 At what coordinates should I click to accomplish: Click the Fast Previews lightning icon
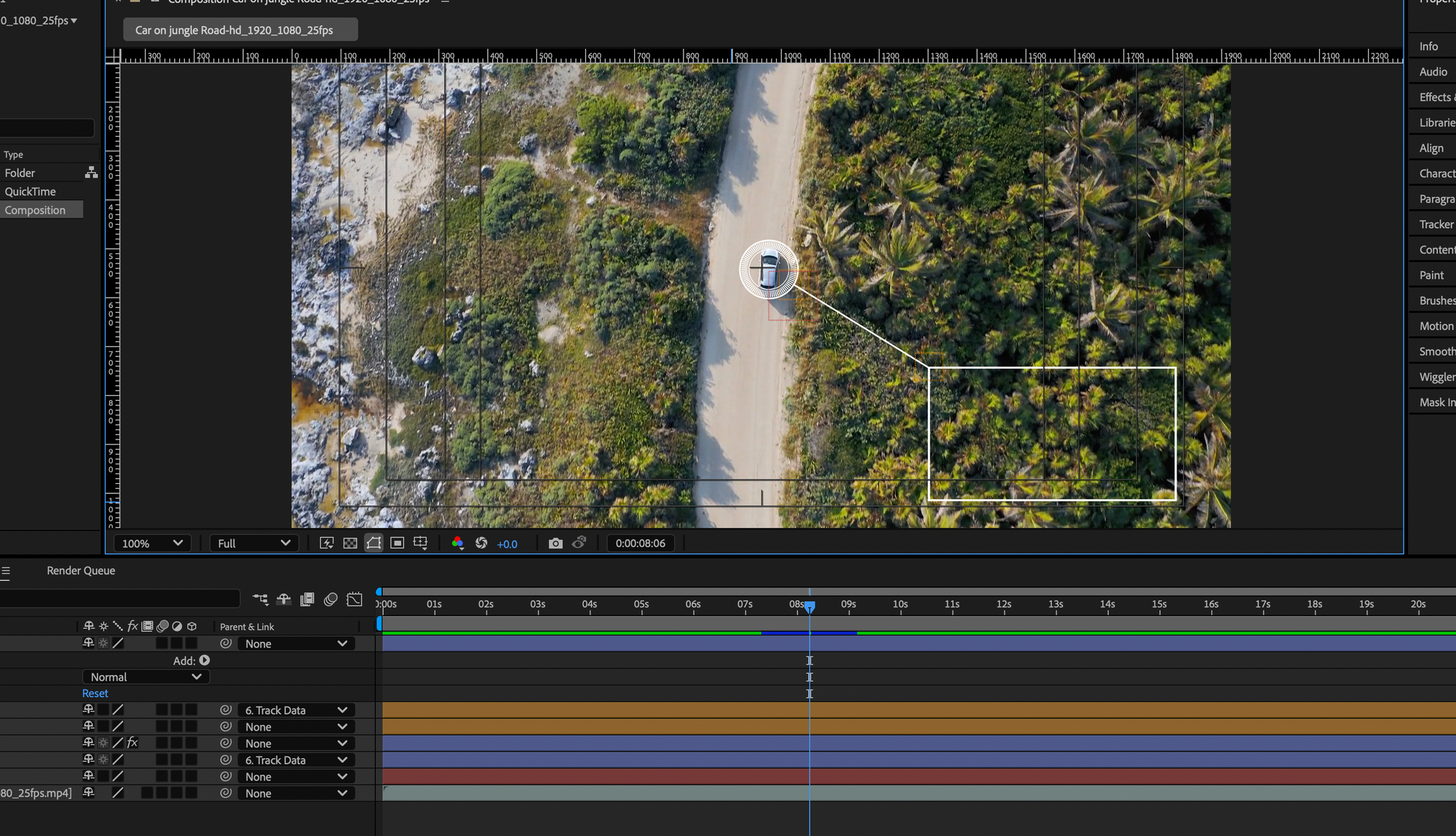327,544
